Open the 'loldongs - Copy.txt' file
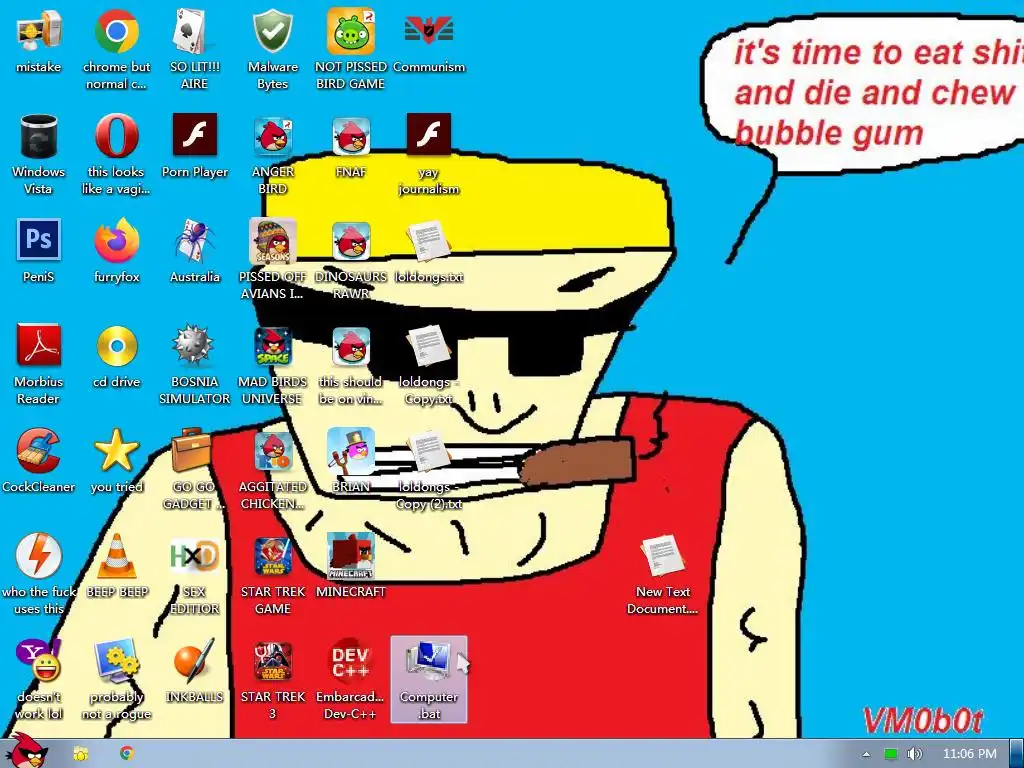The image size is (1024, 768). [429, 364]
